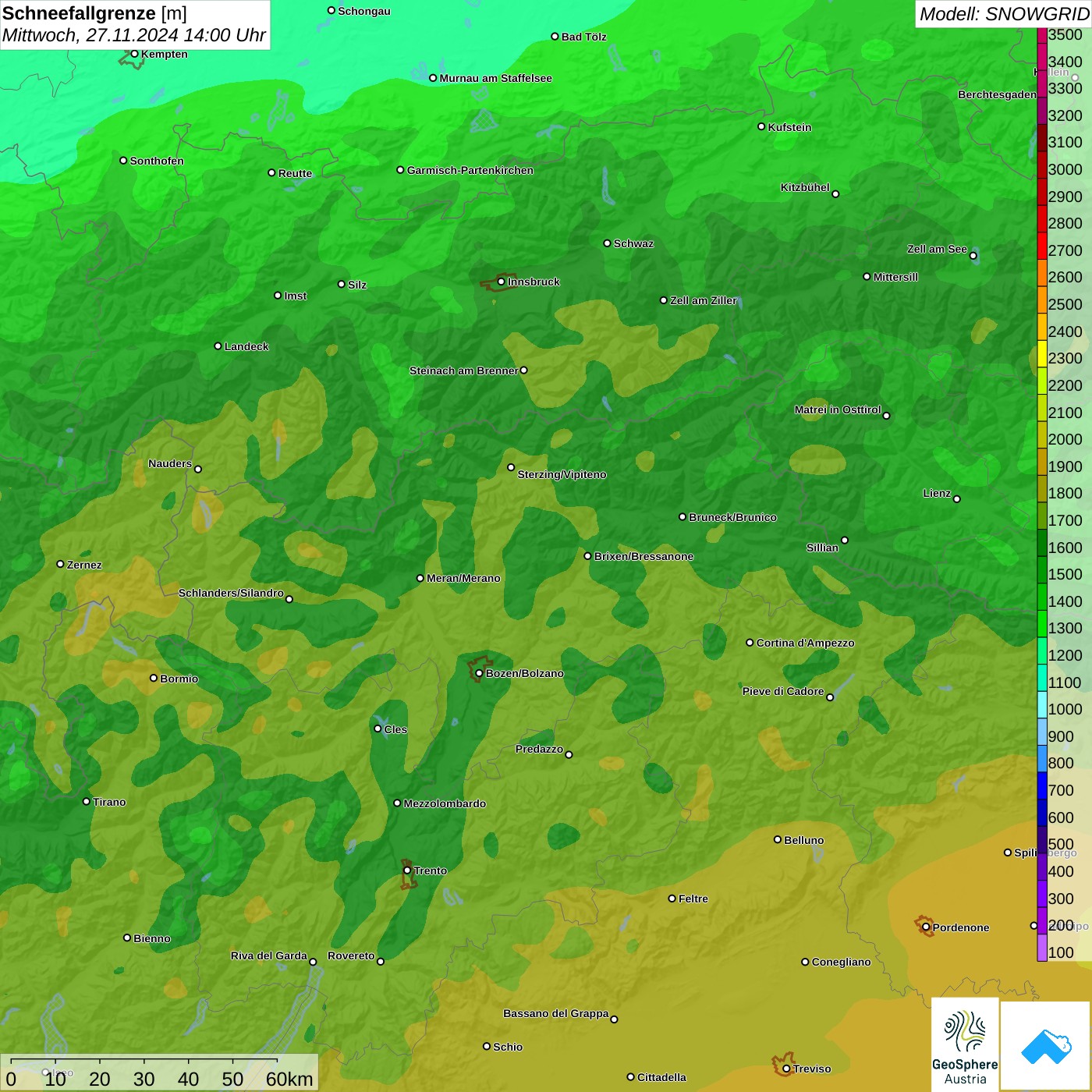The image size is (1092, 1092).
Task: Click the Schio location dot
Action: [487, 1046]
